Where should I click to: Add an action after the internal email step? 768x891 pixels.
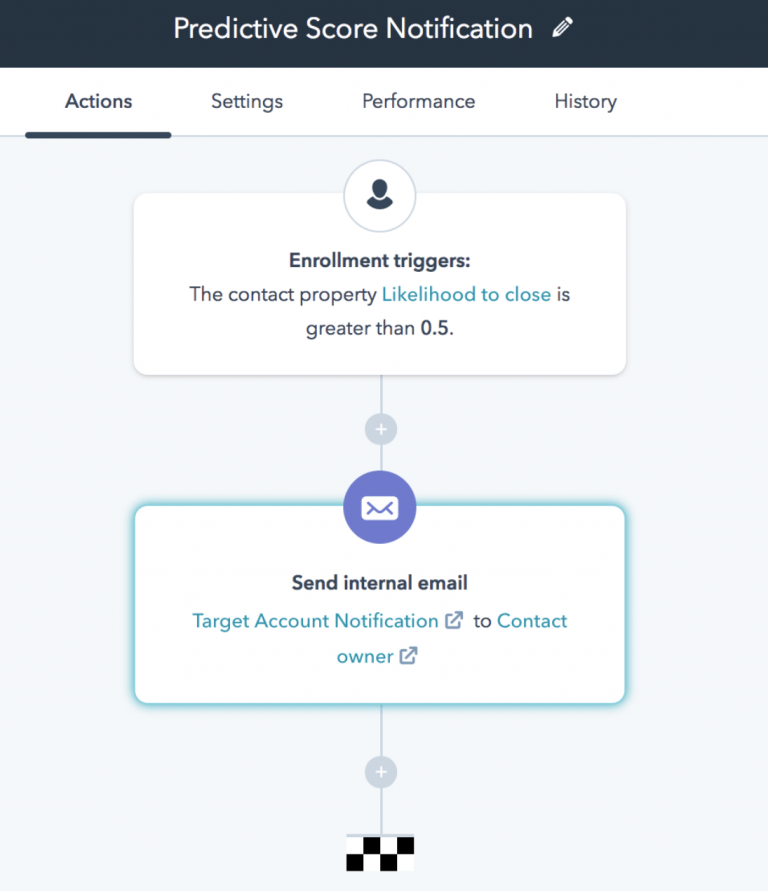pos(380,772)
